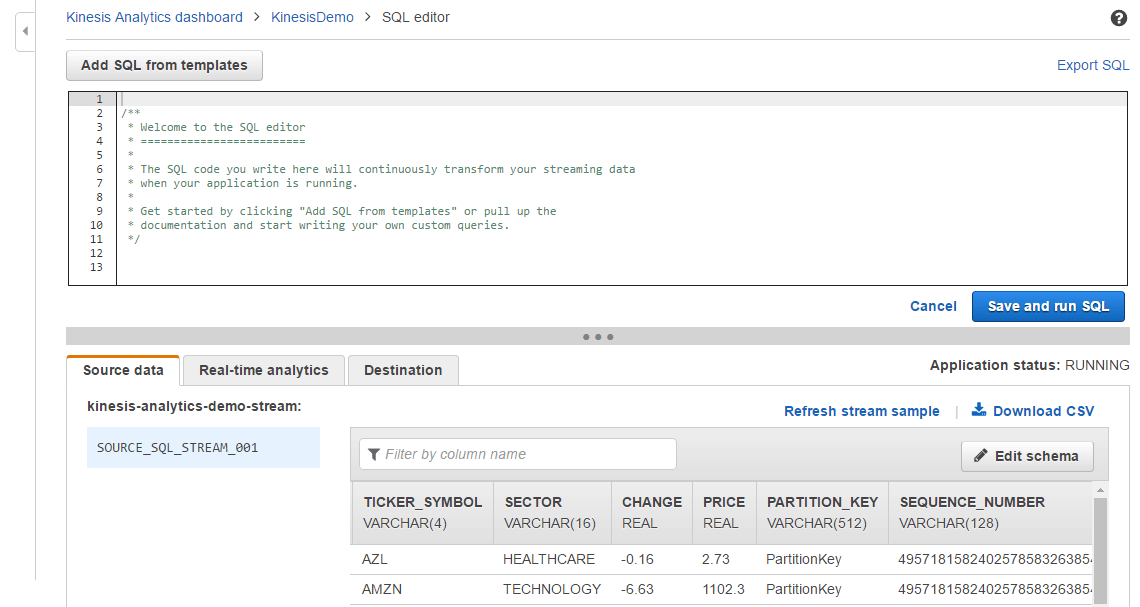1140x607 pixels.
Task: Click Add SQL from templates button
Action: pyautogui.click(x=164, y=65)
